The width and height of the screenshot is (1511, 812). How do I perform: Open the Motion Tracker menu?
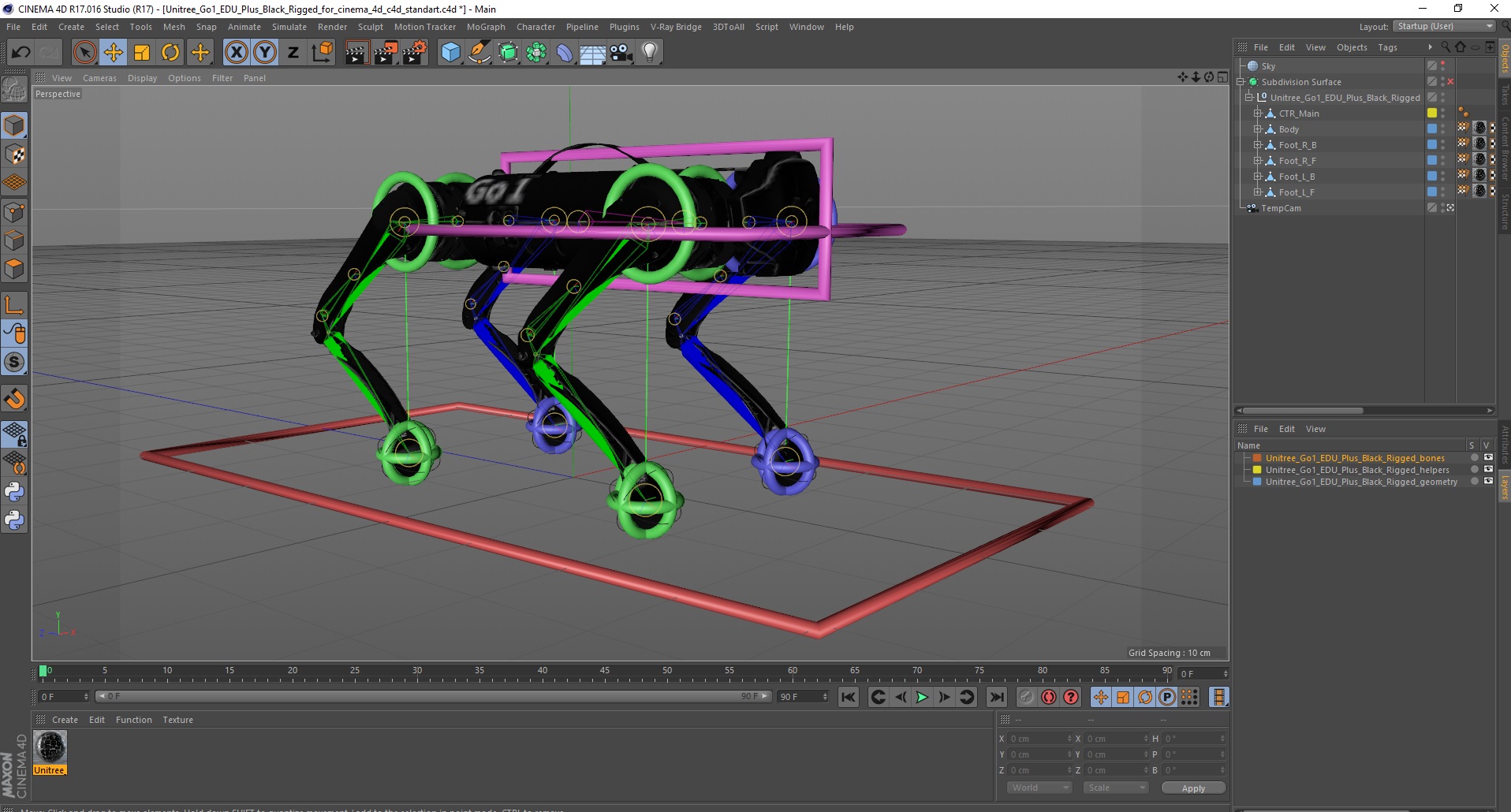425,27
